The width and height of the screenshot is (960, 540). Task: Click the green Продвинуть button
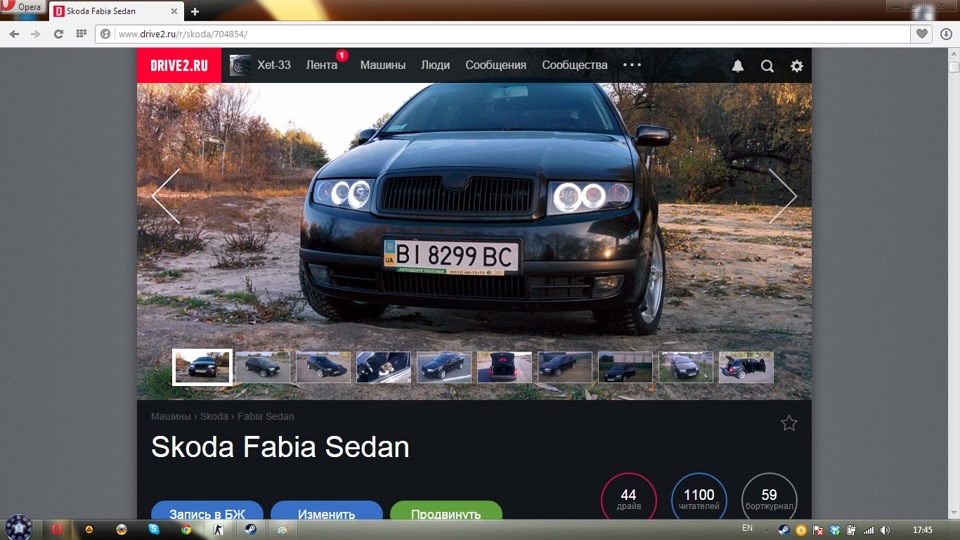point(446,512)
